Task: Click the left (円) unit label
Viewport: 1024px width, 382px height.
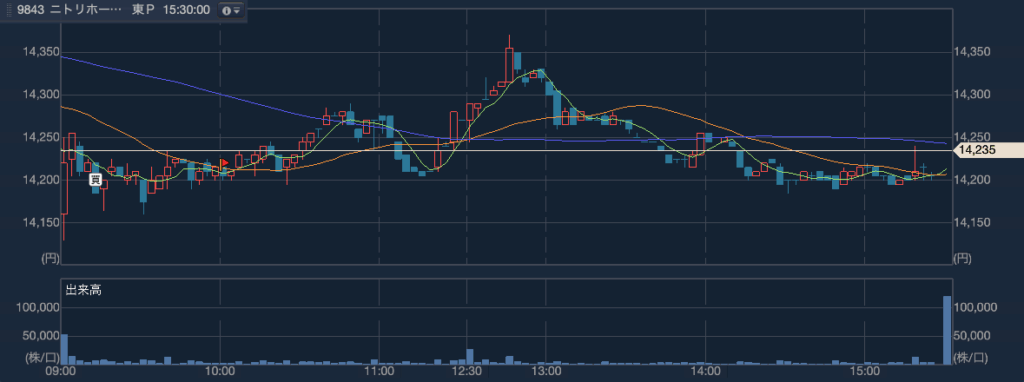Action: pyautogui.click(x=50, y=259)
